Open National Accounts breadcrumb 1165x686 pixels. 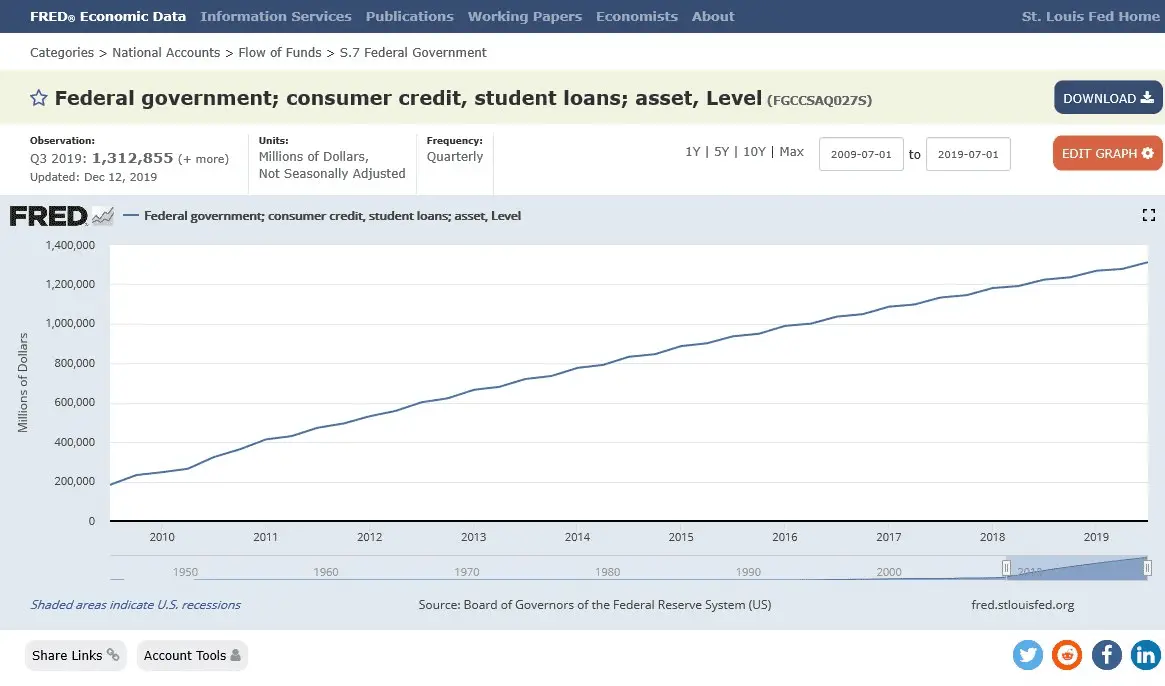point(166,53)
